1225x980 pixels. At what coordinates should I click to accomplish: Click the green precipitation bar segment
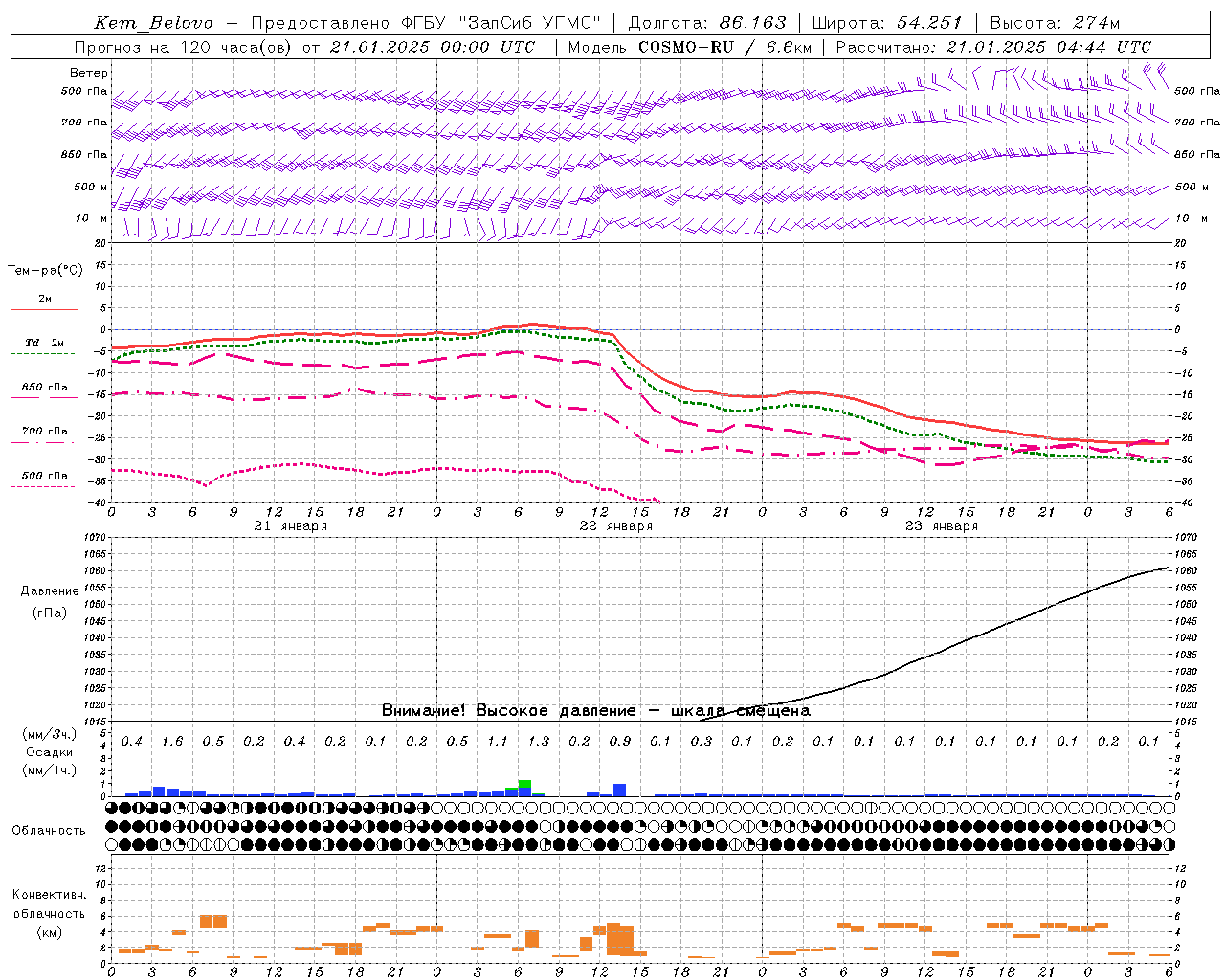click(x=524, y=784)
